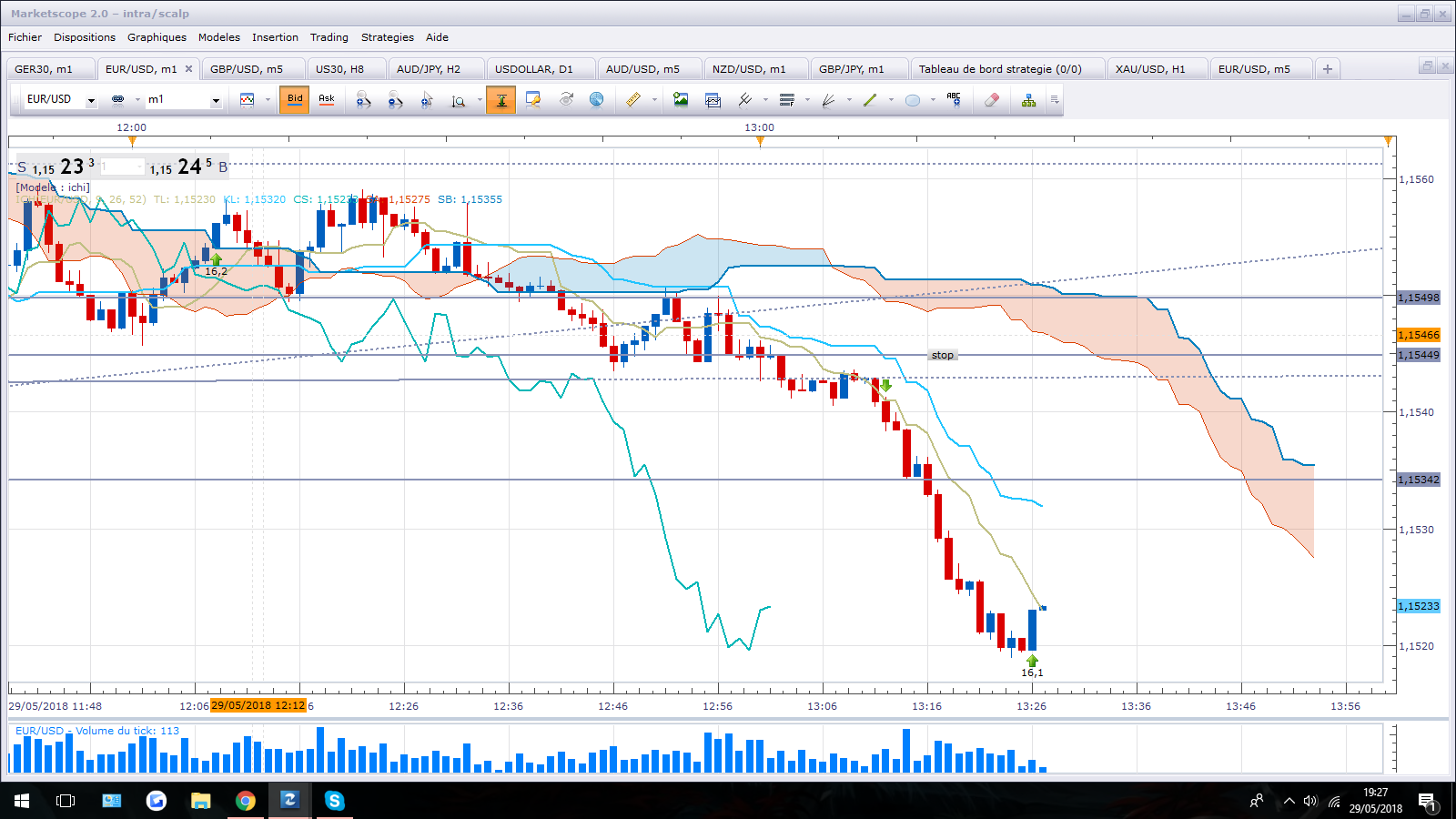Click the chart template window icon
The width and height of the screenshot is (1456, 819).
713,99
